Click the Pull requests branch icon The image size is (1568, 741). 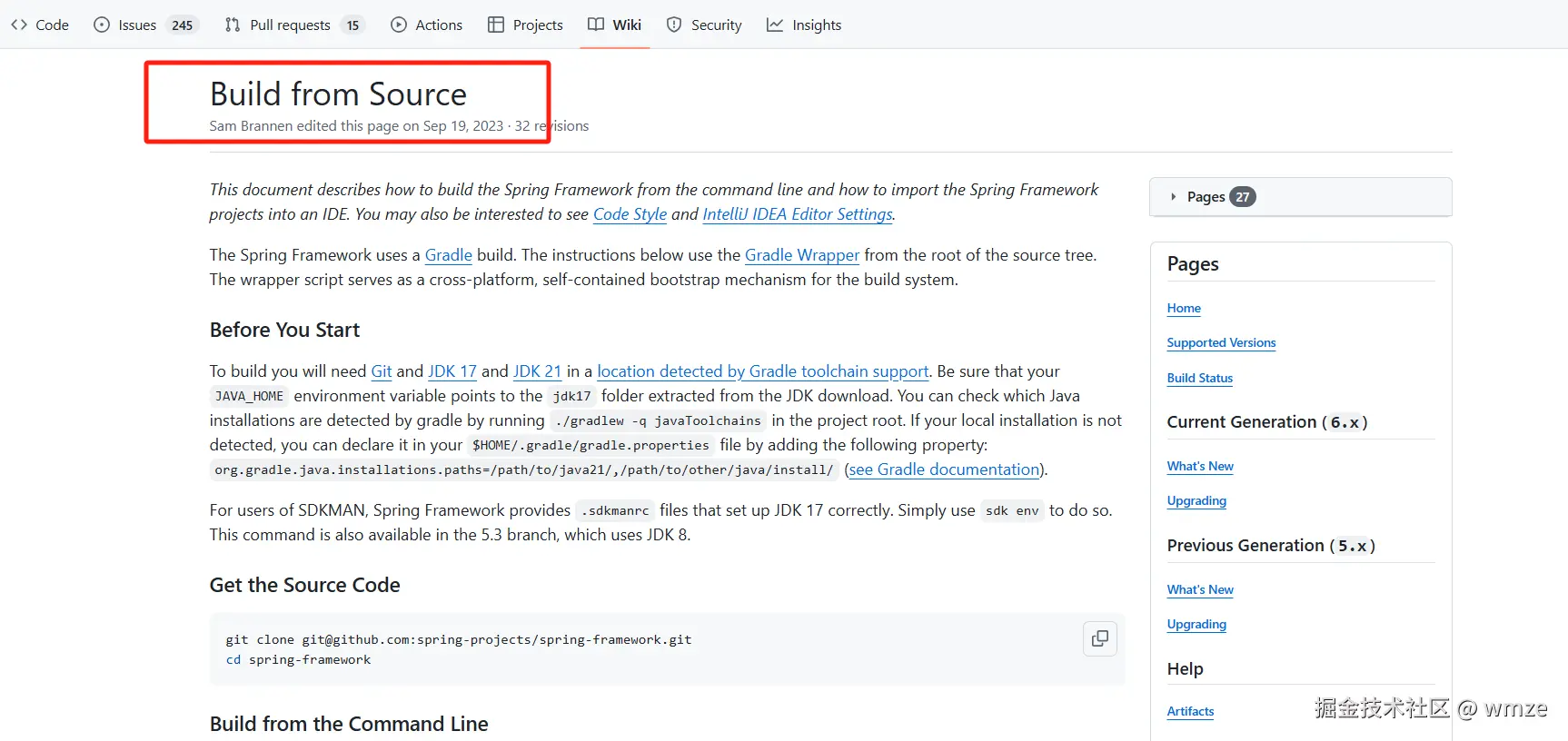tap(233, 25)
